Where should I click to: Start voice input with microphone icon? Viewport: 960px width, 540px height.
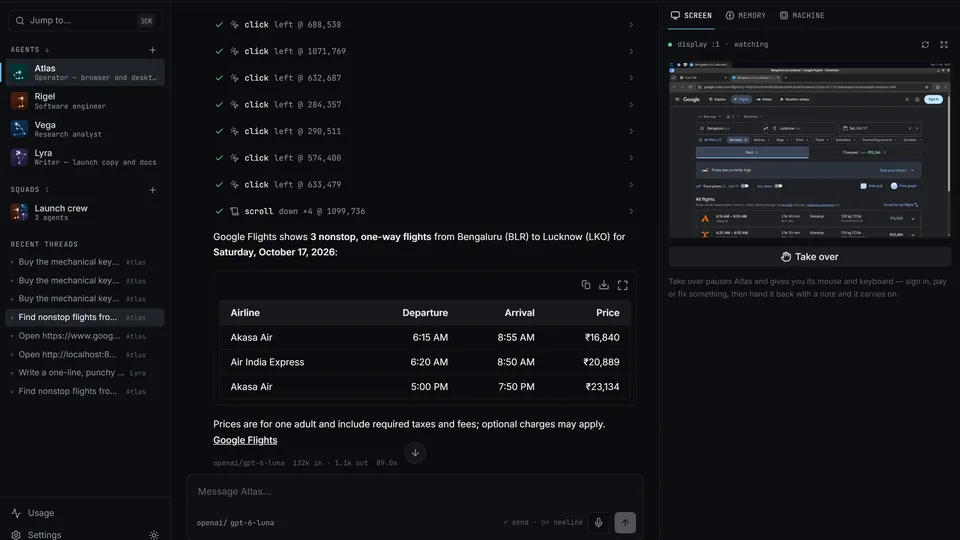(x=599, y=522)
